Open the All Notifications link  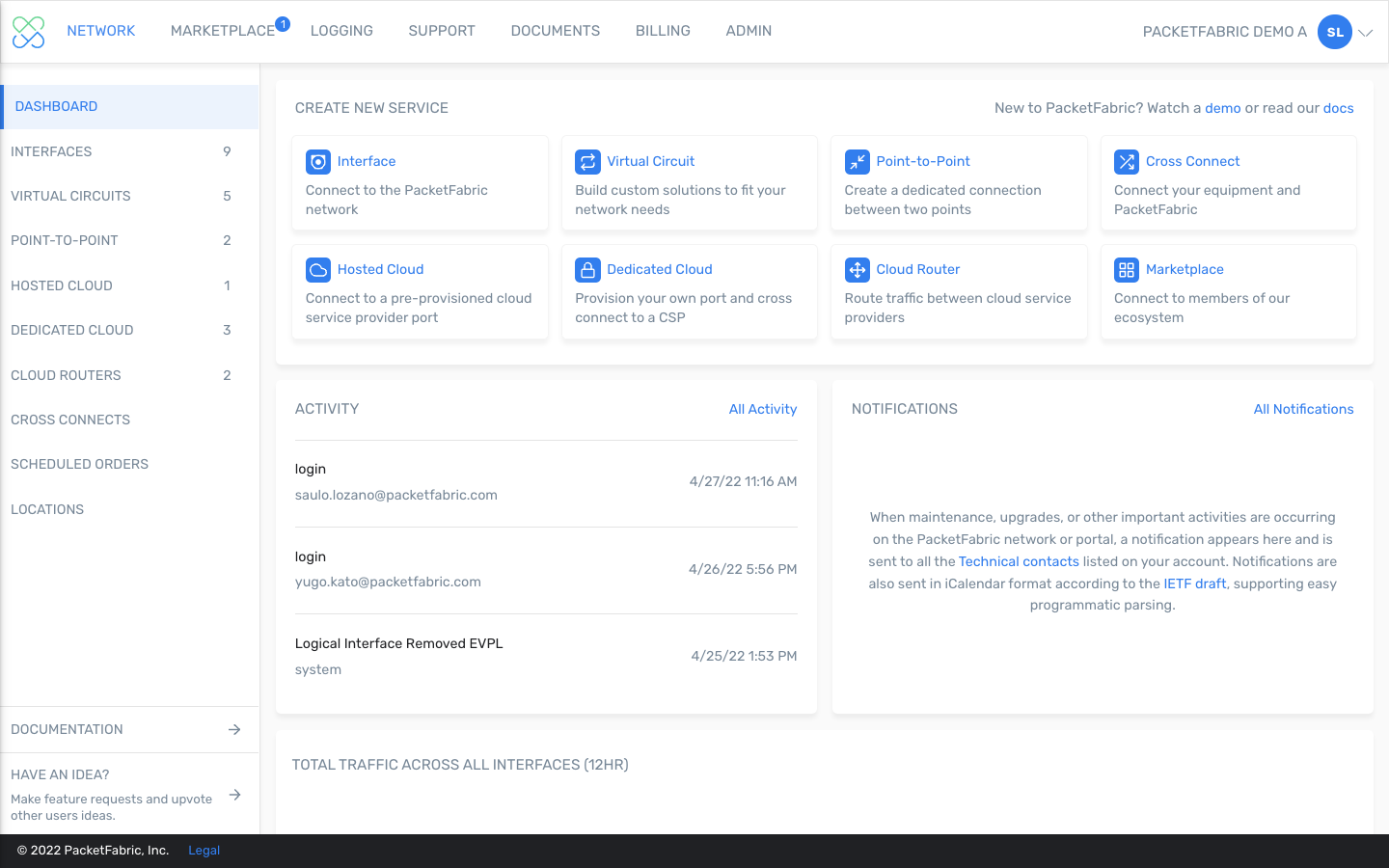tap(1303, 409)
